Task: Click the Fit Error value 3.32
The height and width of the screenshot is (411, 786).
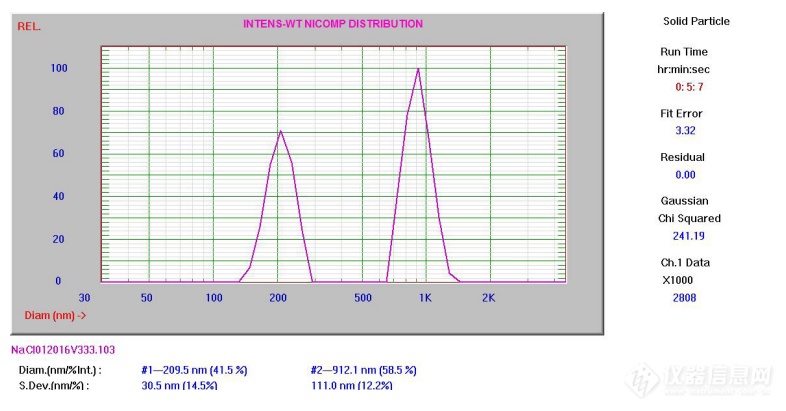Action: click(686, 130)
